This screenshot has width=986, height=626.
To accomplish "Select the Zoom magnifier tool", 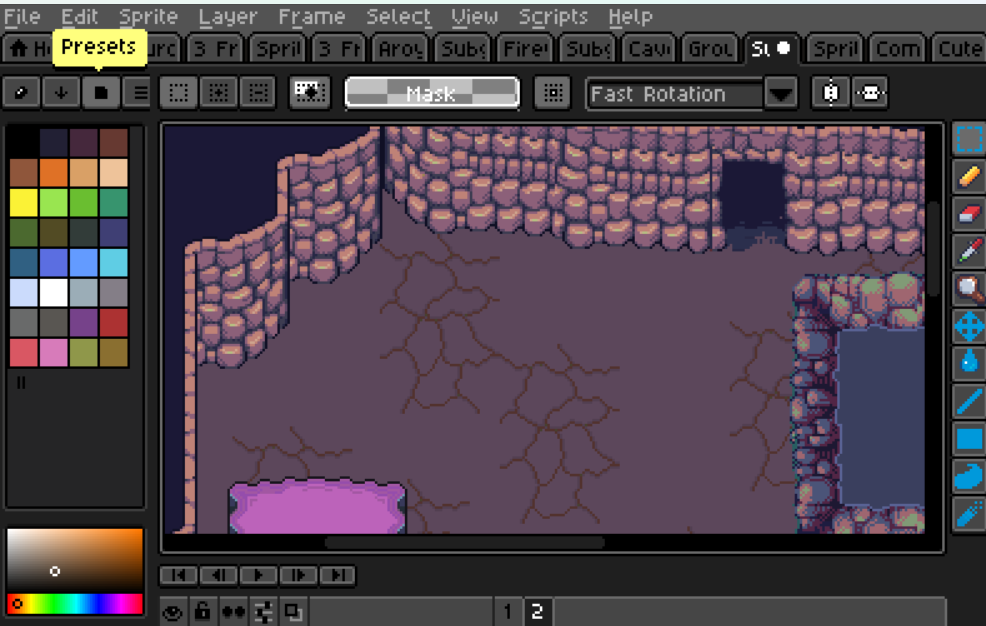I will tap(969, 289).
